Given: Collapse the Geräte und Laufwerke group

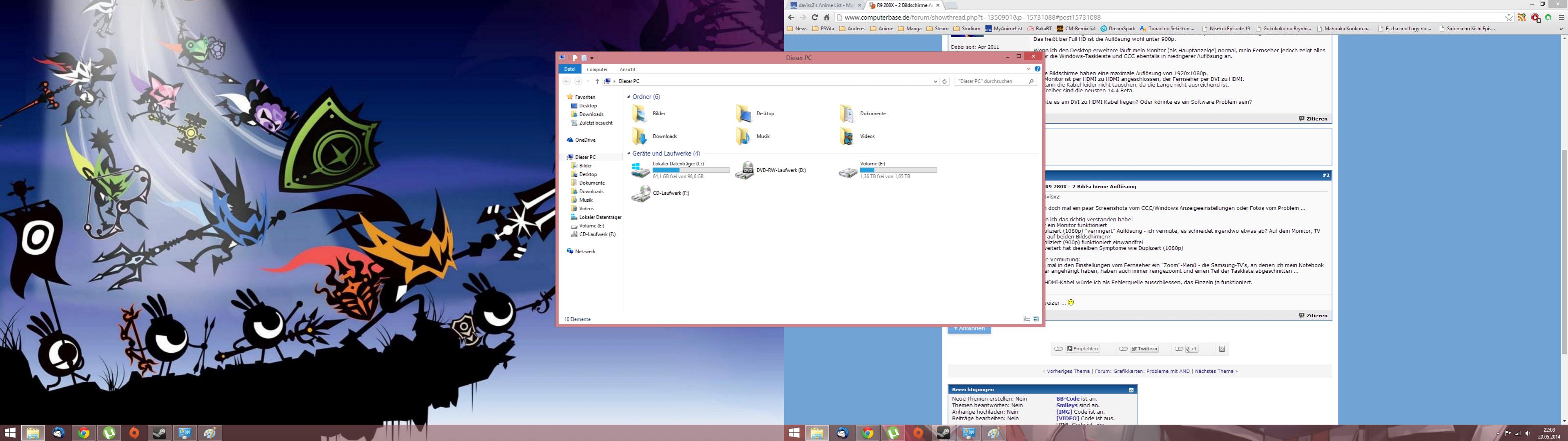Looking at the screenshot, I should tap(629, 154).
